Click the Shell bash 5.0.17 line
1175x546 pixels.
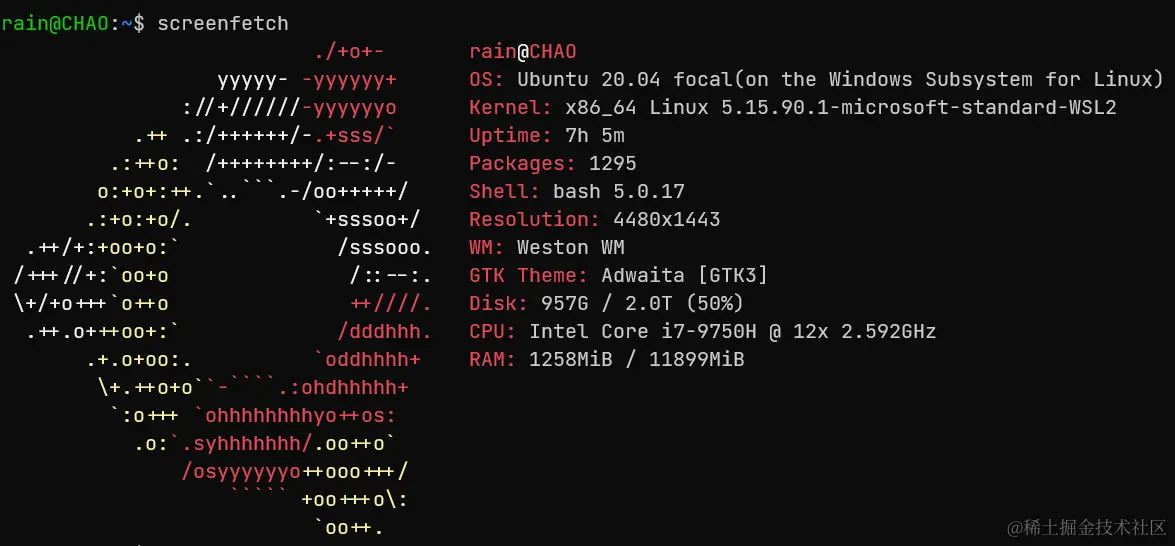[577, 192]
